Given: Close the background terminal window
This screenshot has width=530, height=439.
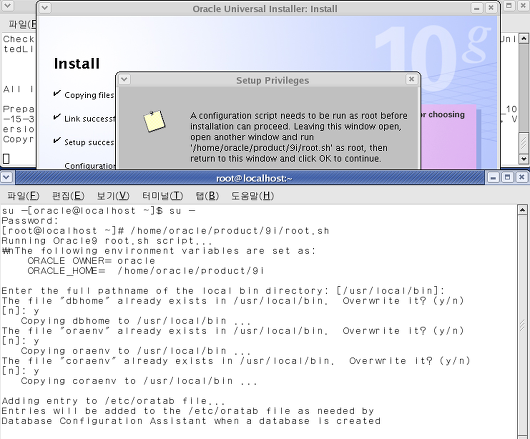Looking at the screenshot, I should click(524, 5).
